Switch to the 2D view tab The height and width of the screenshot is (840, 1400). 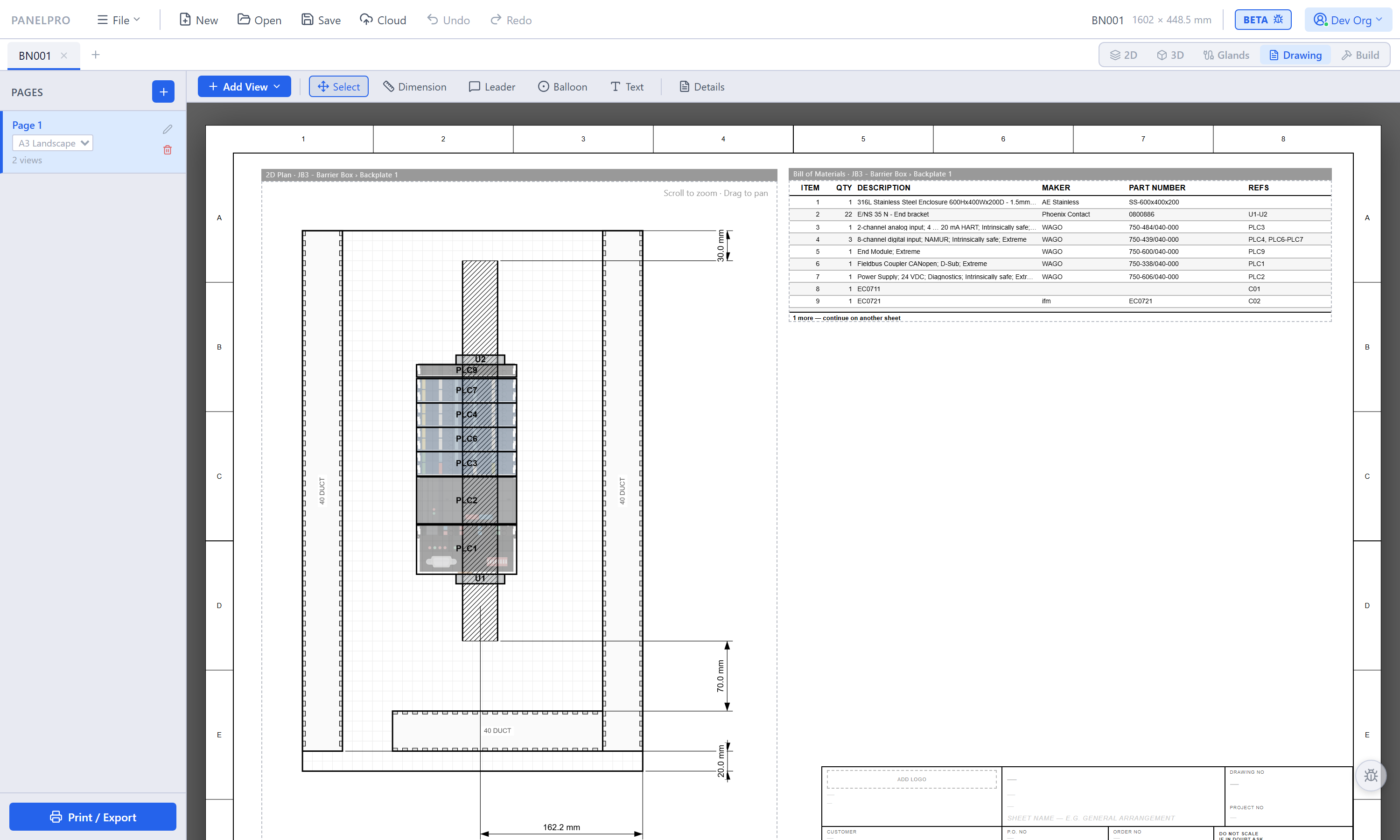point(1123,55)
